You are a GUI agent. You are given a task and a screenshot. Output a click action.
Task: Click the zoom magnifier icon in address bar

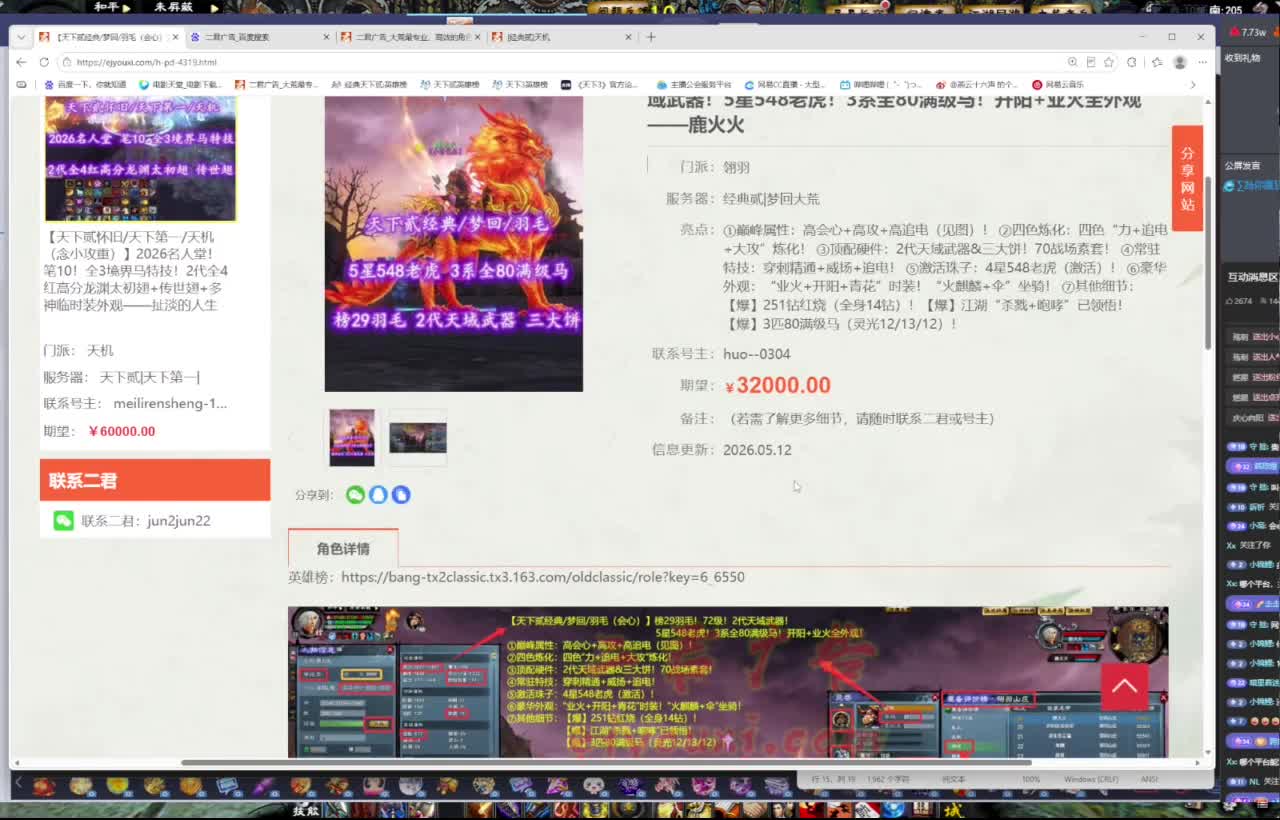tap(1072, 62)
